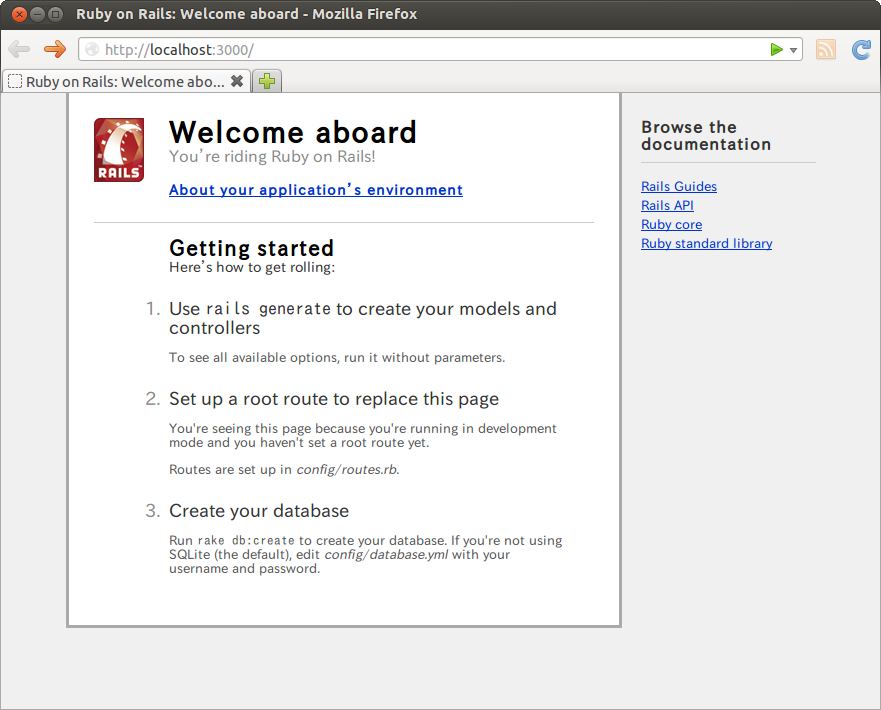
Task: Select the Ruby on Rails: Welcome aboard tab
Action: [118, 82]
